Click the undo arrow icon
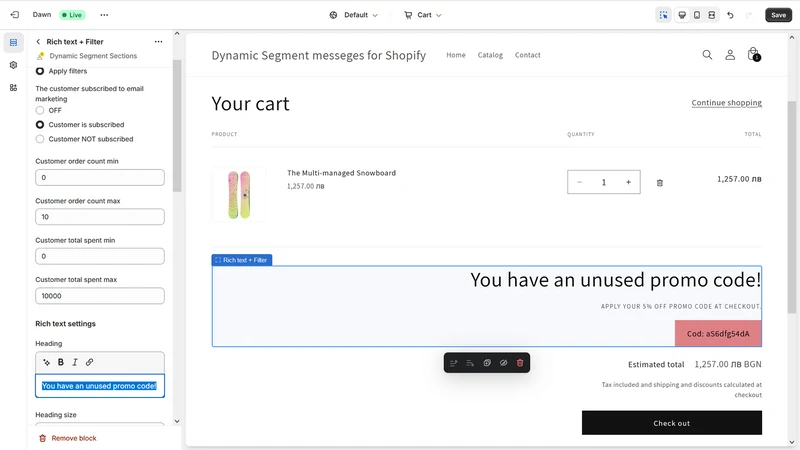The image size is (800, 450). pos(730,15)
